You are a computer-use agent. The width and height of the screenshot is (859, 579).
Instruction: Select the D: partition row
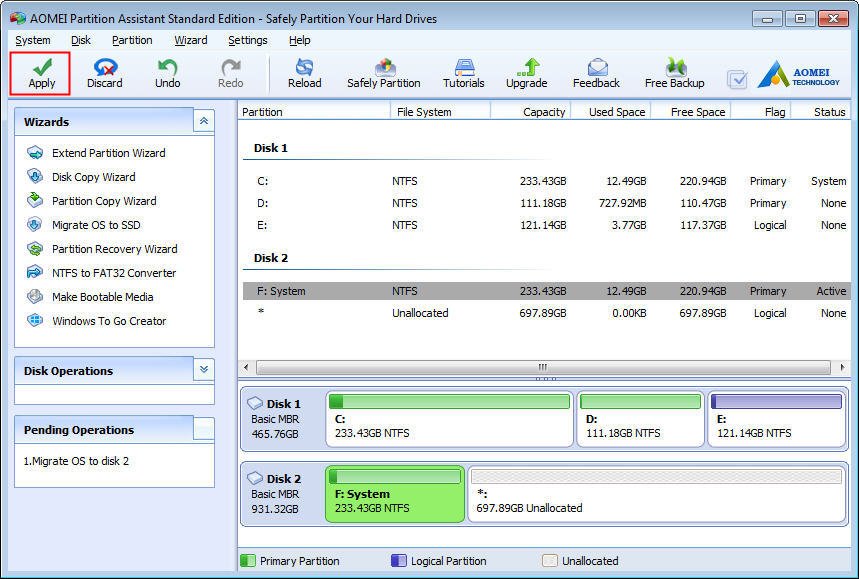point(546,203)
